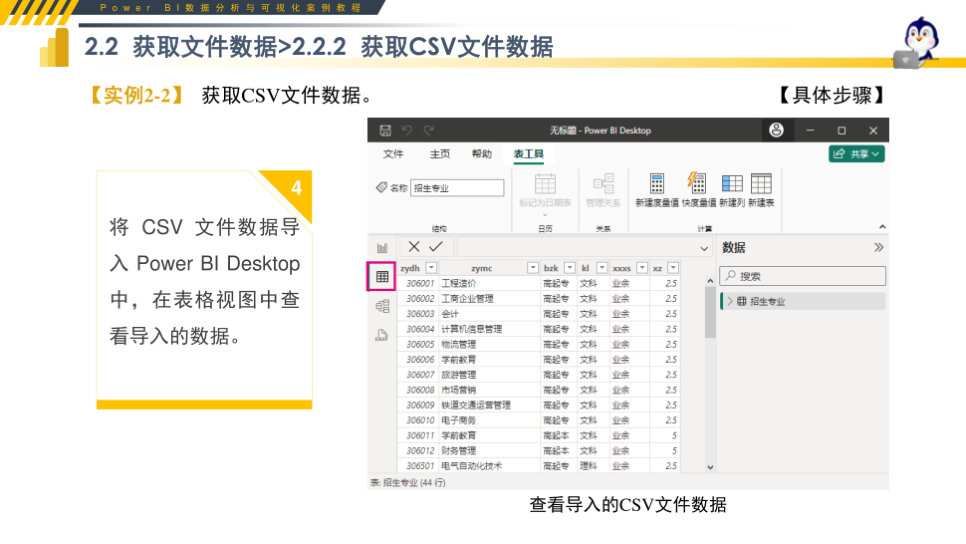Cancel formula with the X icon
The image size is (966, 544).
coord(414,246)
